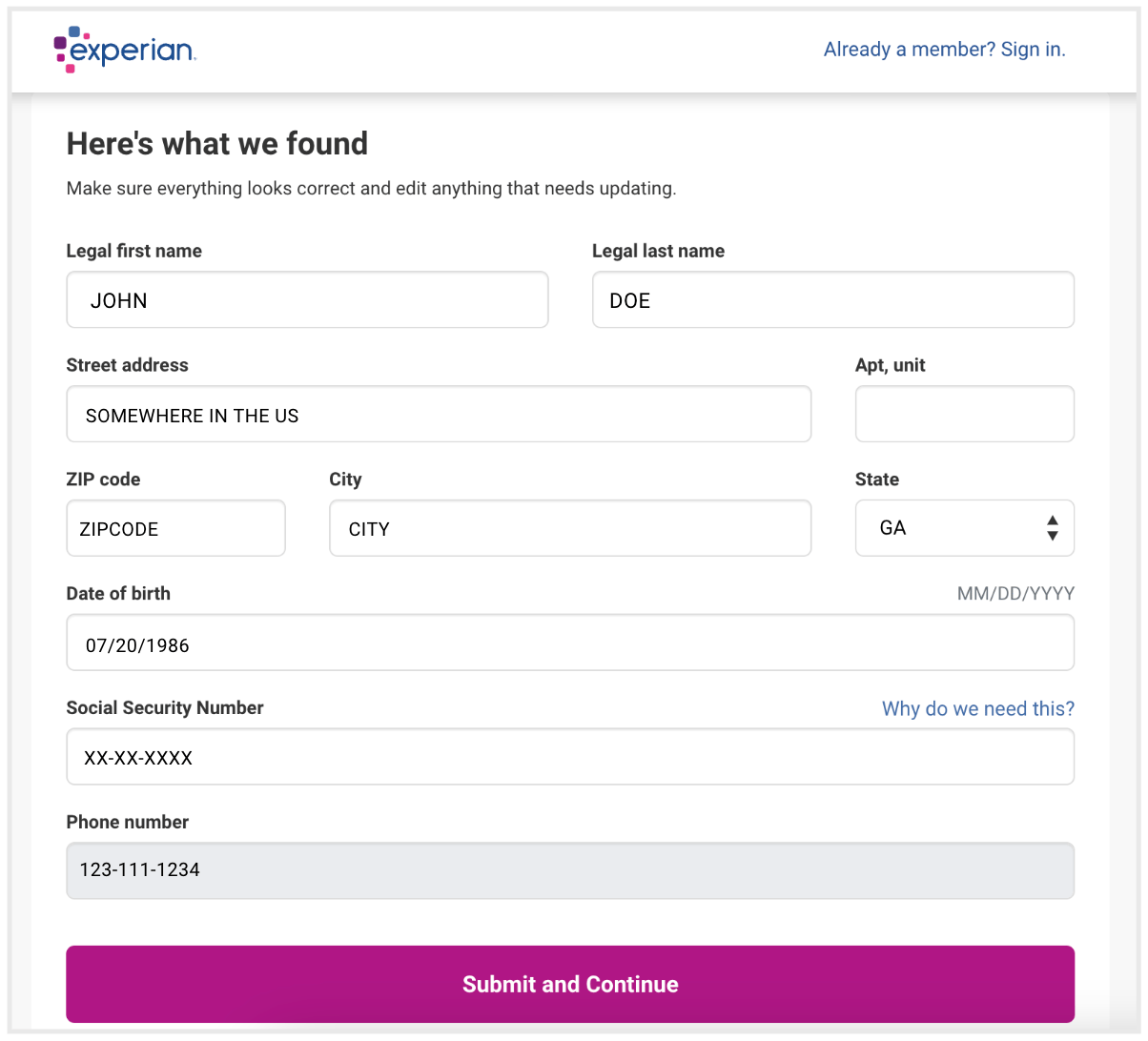Click the grayed Phone number field

click(x=570, y=870)
